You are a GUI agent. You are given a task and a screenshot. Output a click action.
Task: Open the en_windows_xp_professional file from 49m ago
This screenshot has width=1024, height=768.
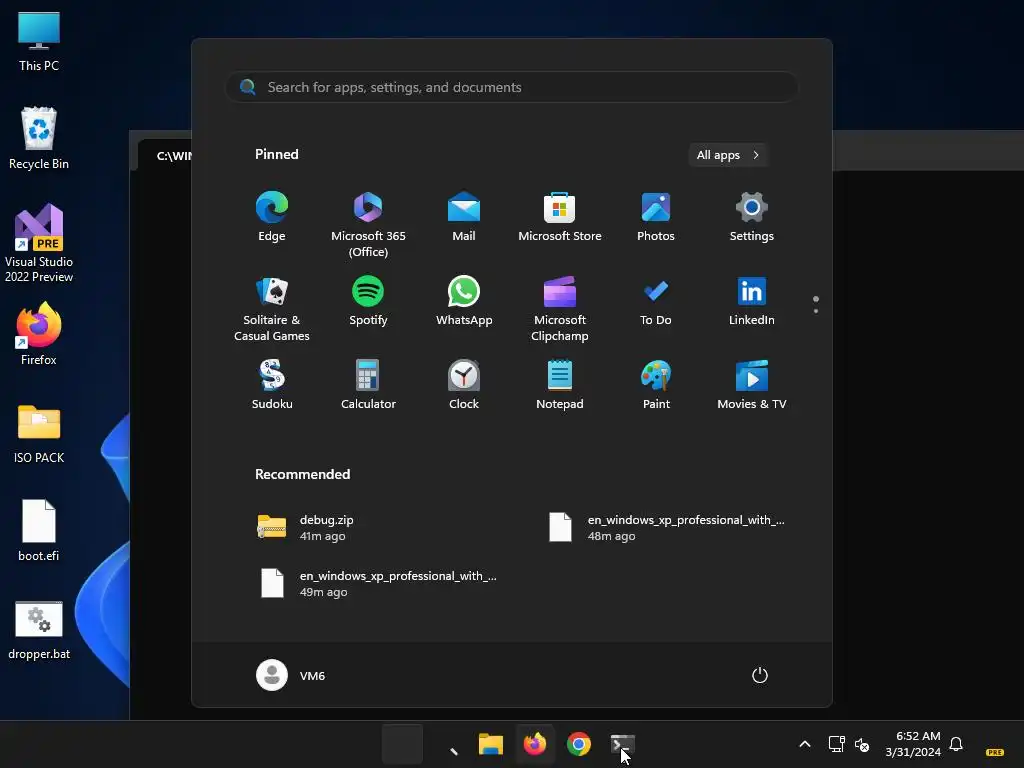coord(379,583)
